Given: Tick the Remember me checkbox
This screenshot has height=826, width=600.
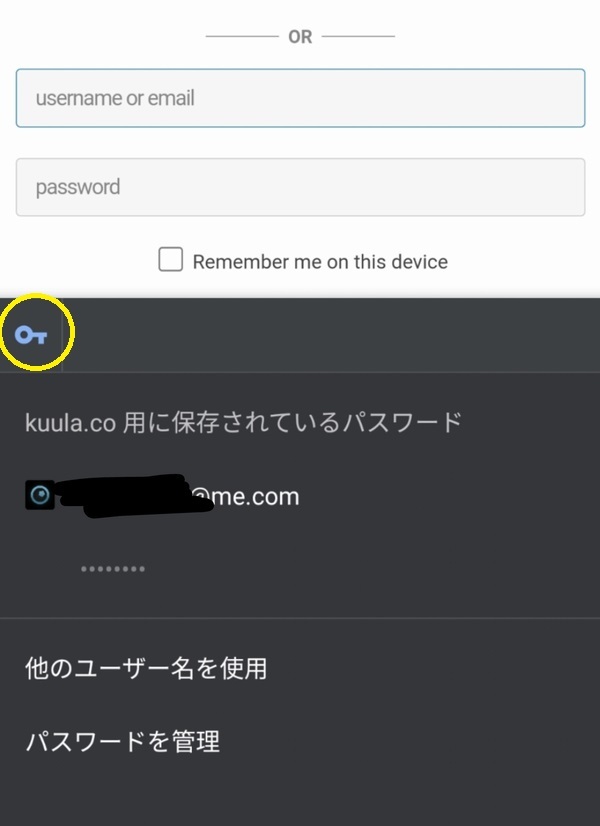Looking at the screenshot, I should coord(171,261).
